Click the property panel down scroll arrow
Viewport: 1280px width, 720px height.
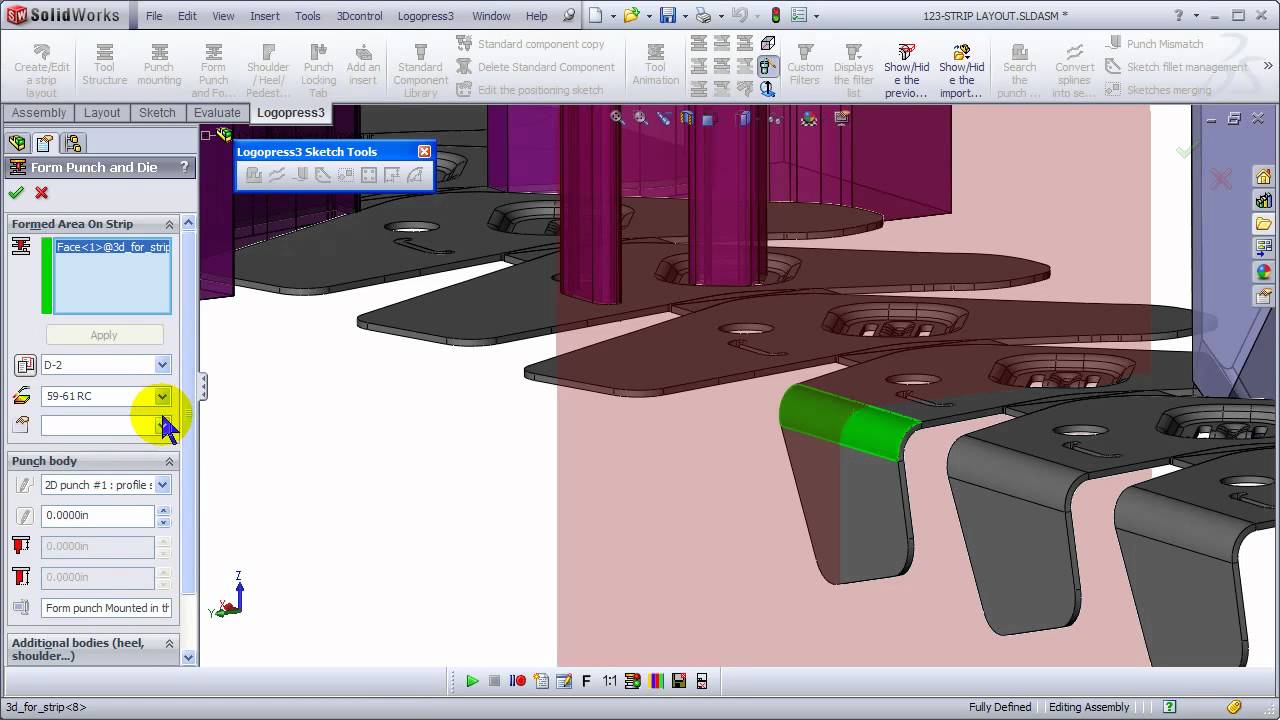click(x=189, y=657)
